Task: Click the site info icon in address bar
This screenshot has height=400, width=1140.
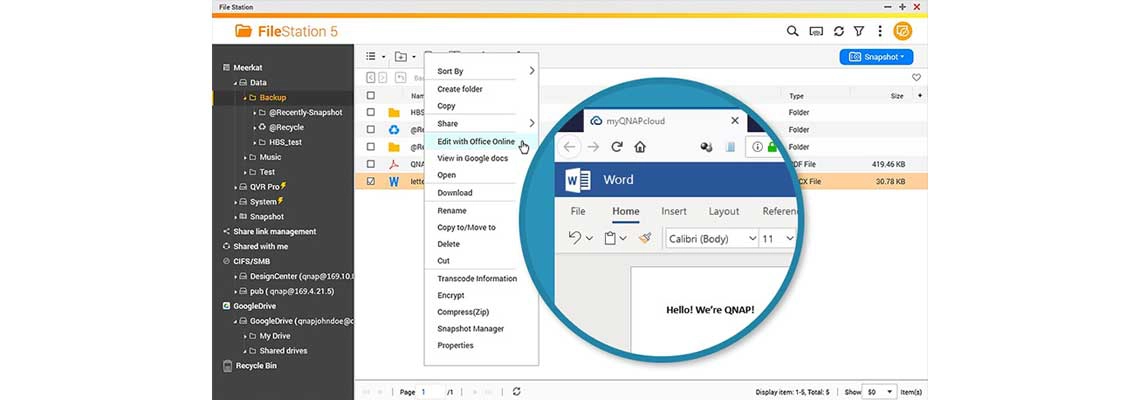Action: pos(757,147)
